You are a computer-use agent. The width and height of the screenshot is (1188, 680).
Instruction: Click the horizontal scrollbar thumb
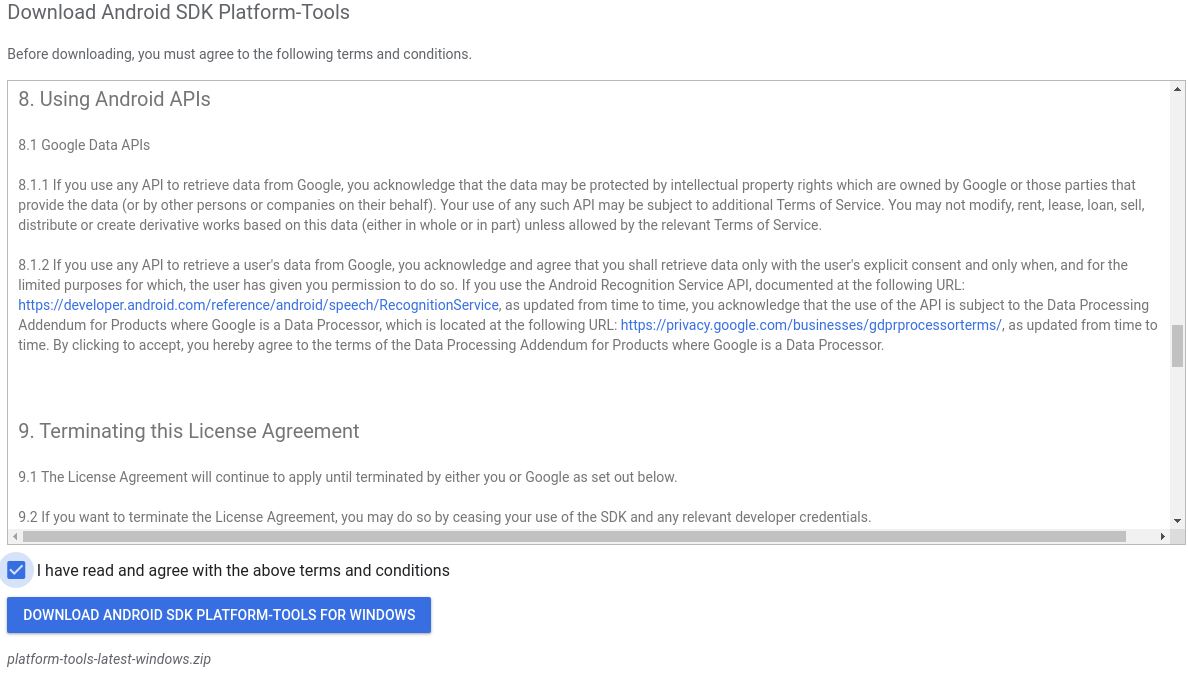click(x=574, y=537)
